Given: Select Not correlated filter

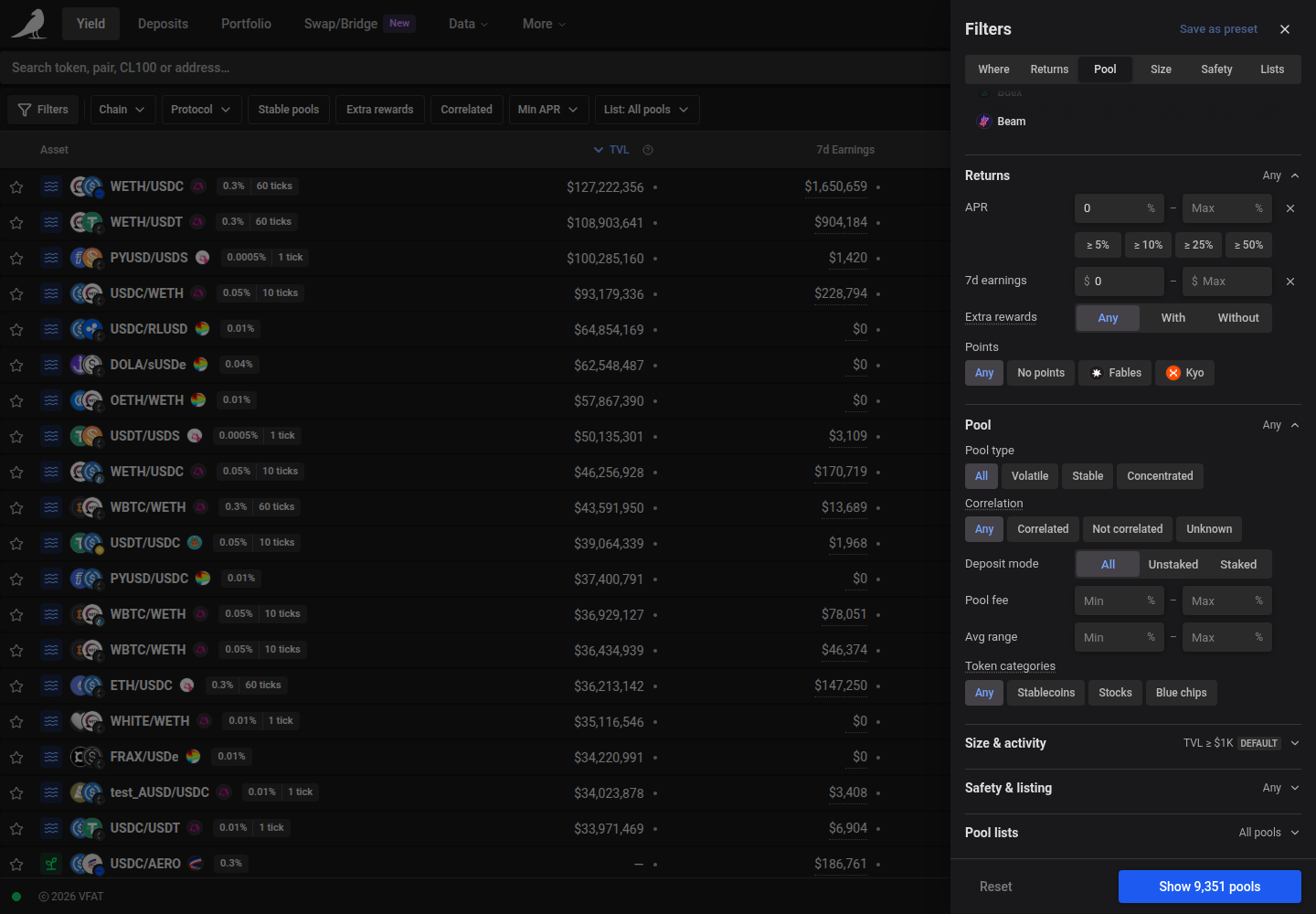Looking at the screenshot, I should click(x=1128, y=529).
